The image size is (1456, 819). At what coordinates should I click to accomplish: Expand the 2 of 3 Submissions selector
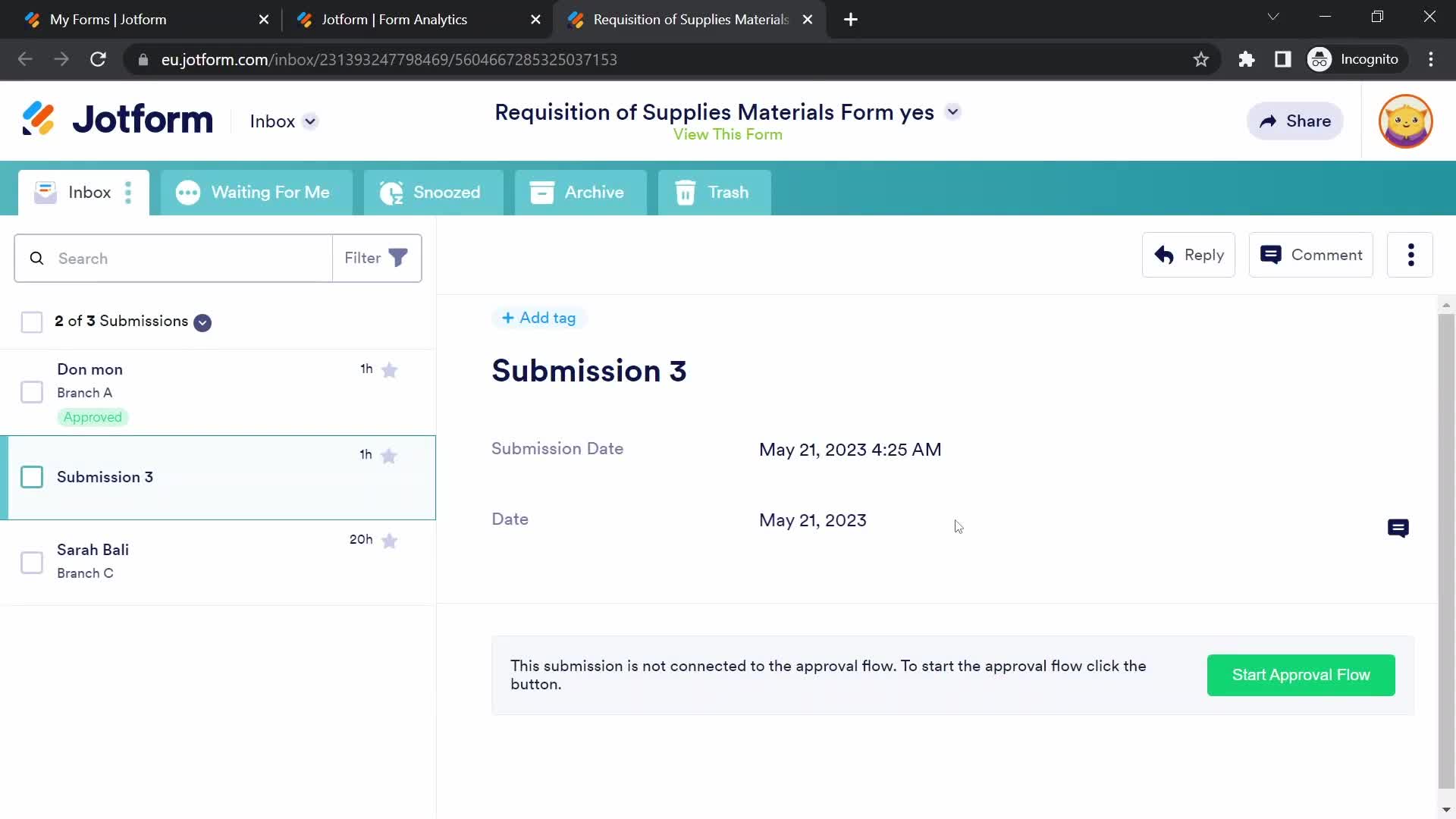(202, 321)
